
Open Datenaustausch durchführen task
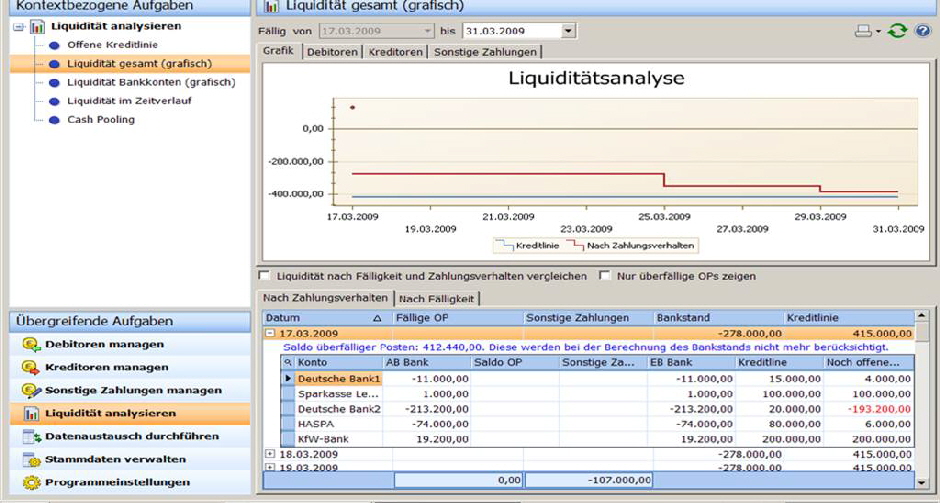[x=130, y=436]
